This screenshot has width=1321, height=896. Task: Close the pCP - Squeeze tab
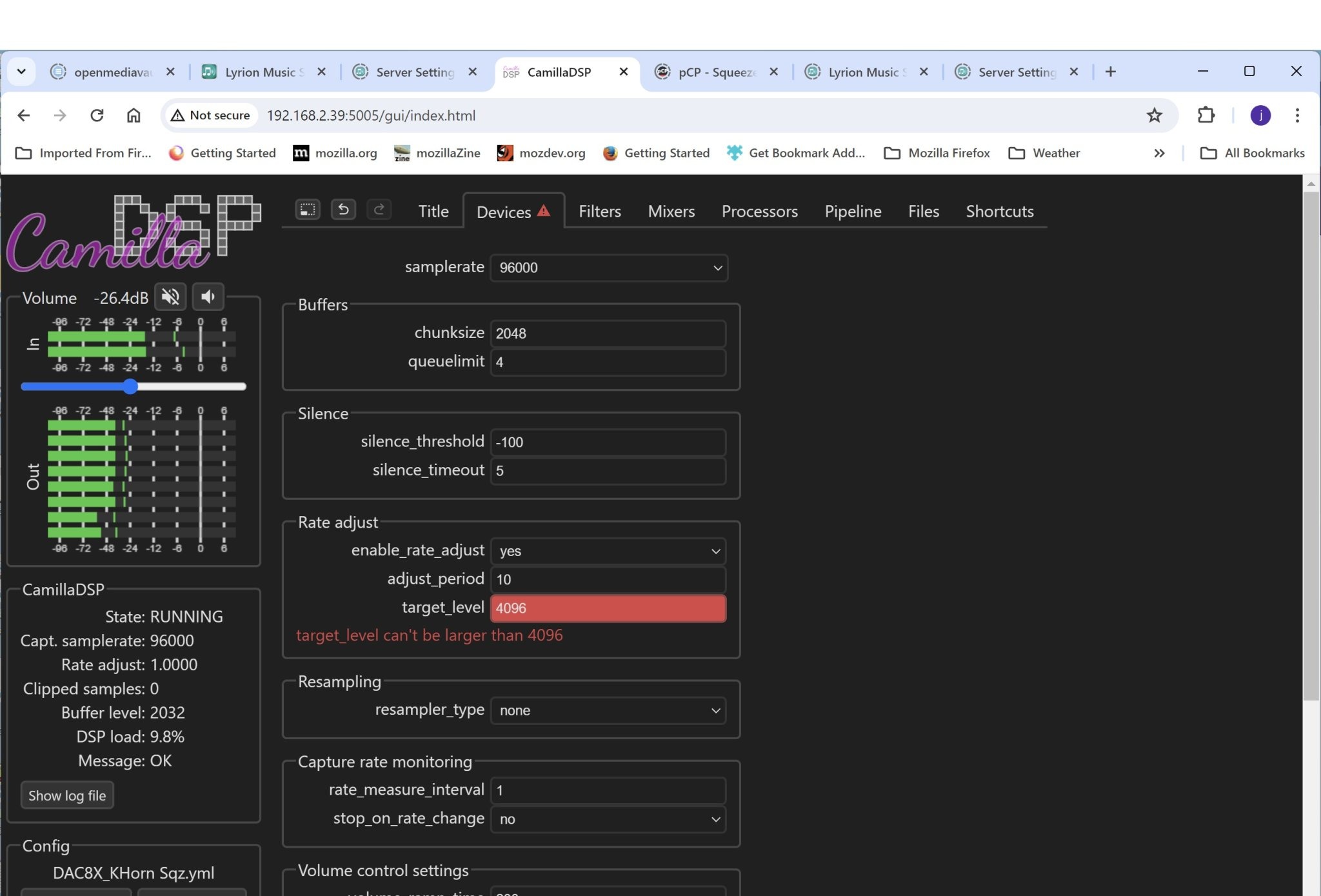click(773, 72)
